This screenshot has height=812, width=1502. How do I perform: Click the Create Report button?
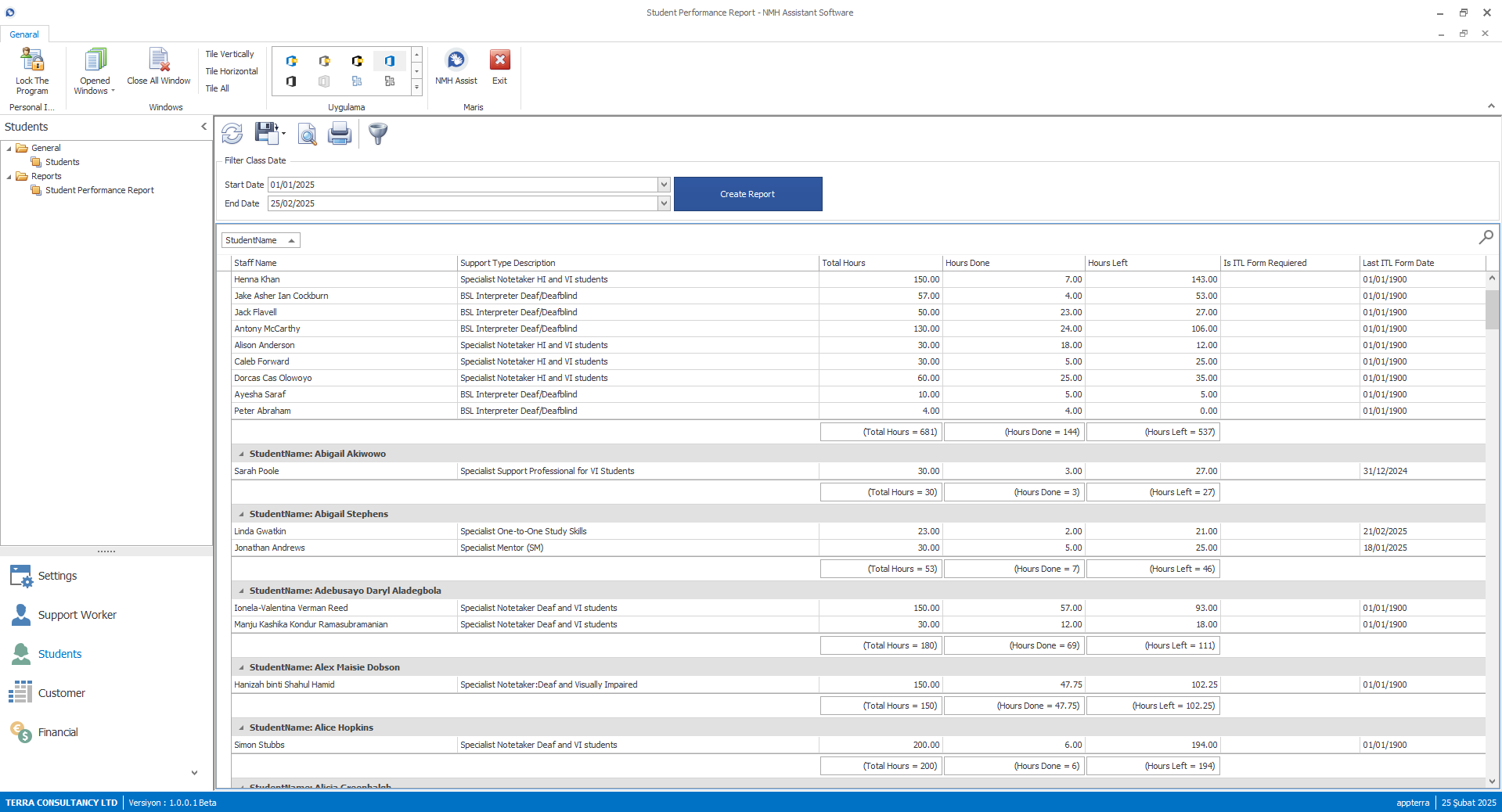pos(747,194)
